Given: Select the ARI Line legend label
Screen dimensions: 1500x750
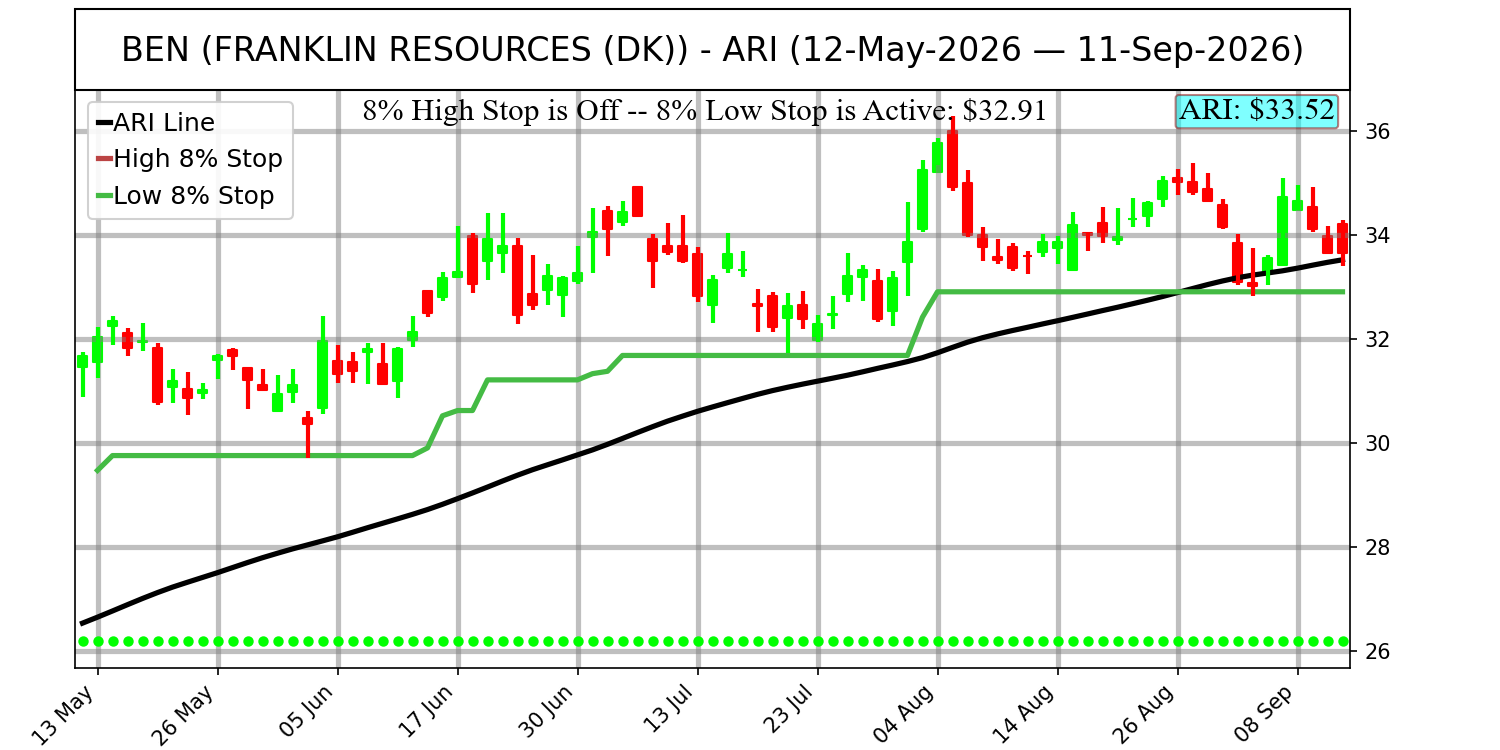Looking at the screenshot, I should pos(164,123).
